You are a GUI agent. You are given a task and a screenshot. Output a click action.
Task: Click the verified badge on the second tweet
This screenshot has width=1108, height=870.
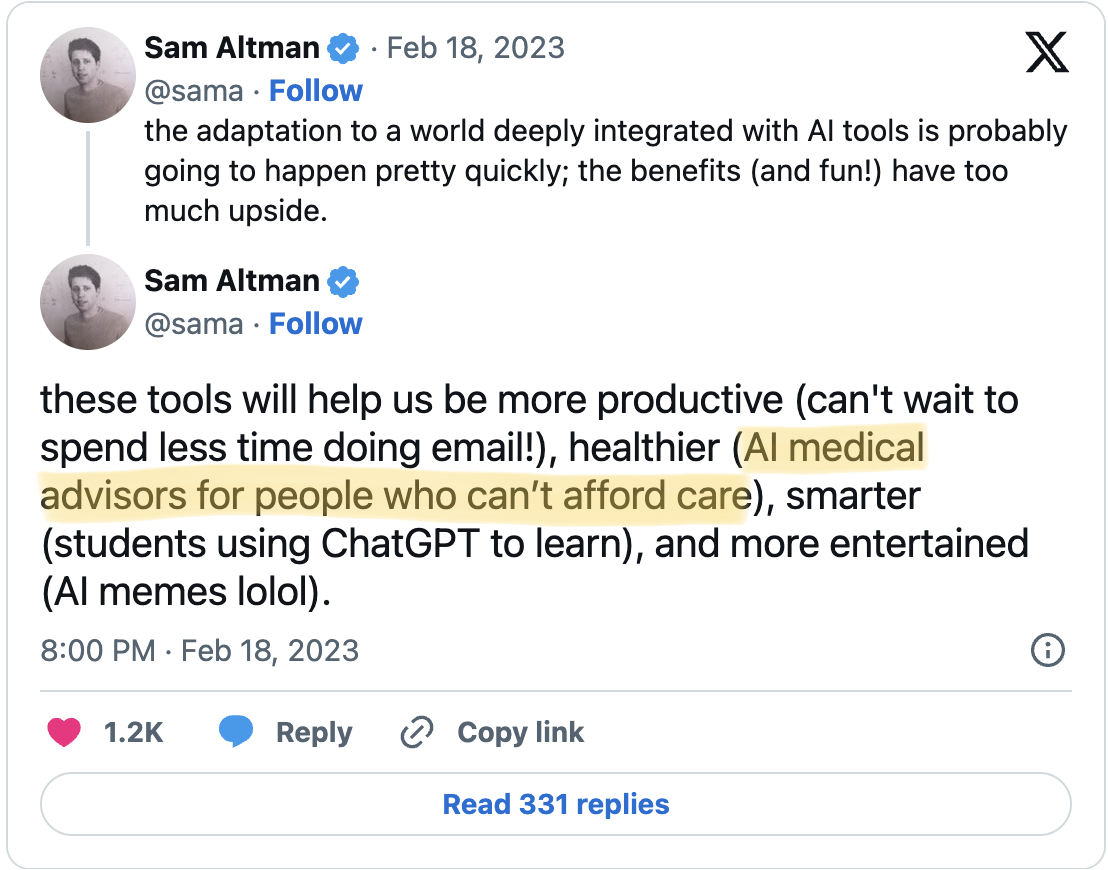[x=344, y=282]
